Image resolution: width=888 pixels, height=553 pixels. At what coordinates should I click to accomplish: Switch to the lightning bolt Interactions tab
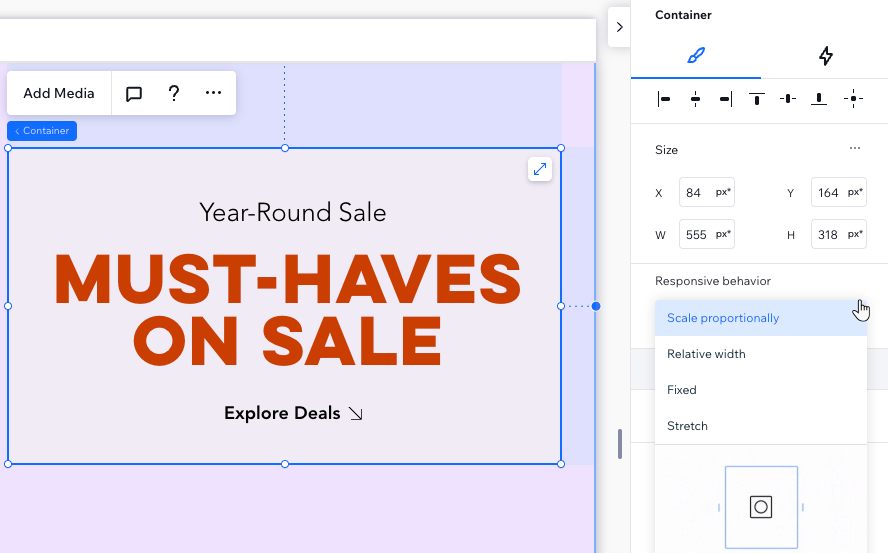[826, 56]
